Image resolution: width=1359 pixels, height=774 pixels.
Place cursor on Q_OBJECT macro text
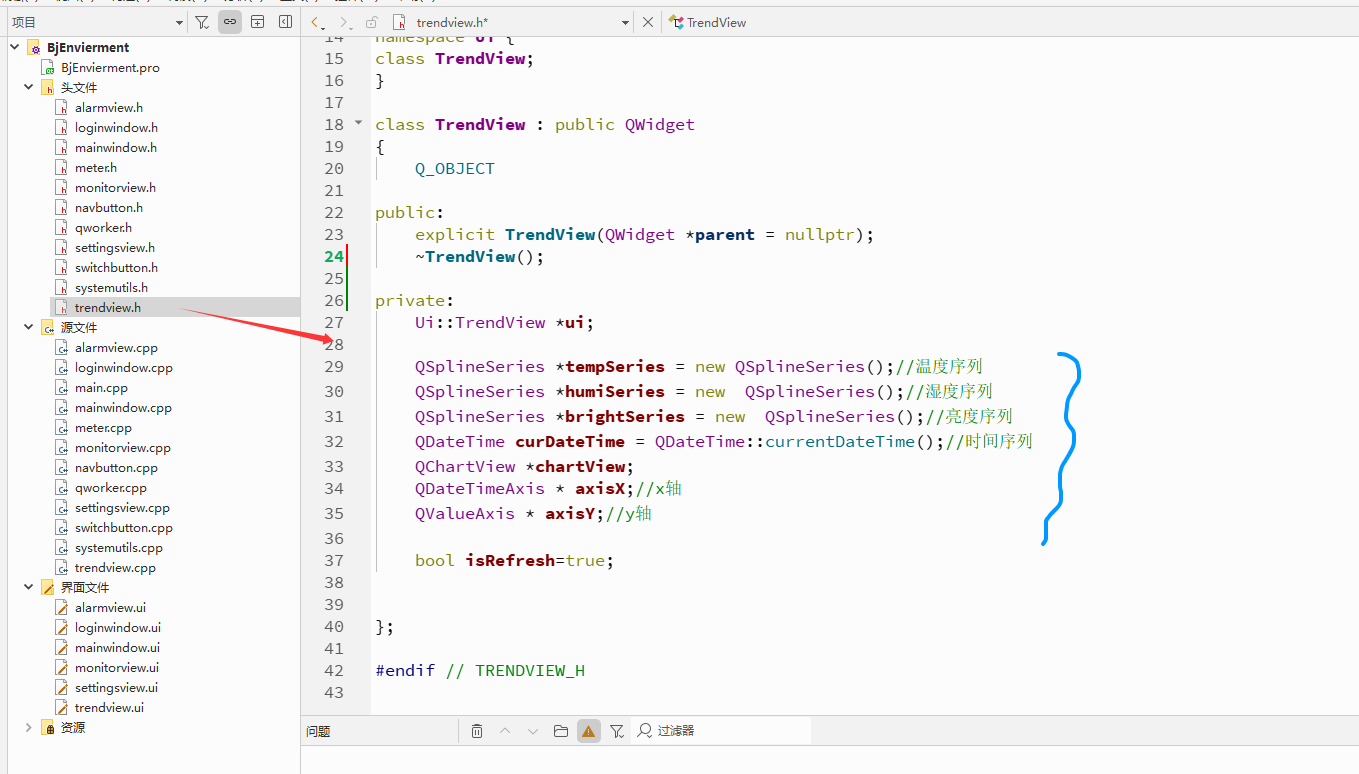coord(455,168)
